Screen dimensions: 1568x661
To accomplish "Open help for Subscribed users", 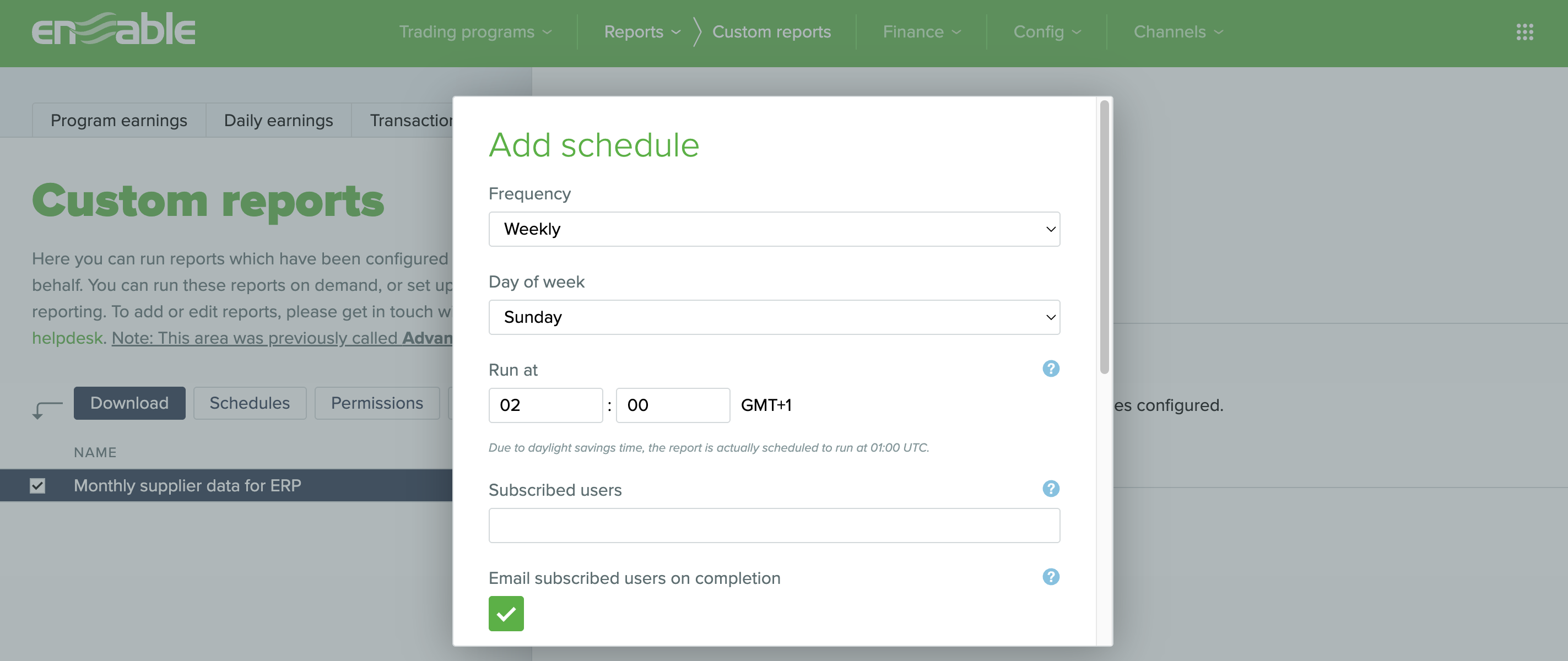I will (x=1051, y=489).
